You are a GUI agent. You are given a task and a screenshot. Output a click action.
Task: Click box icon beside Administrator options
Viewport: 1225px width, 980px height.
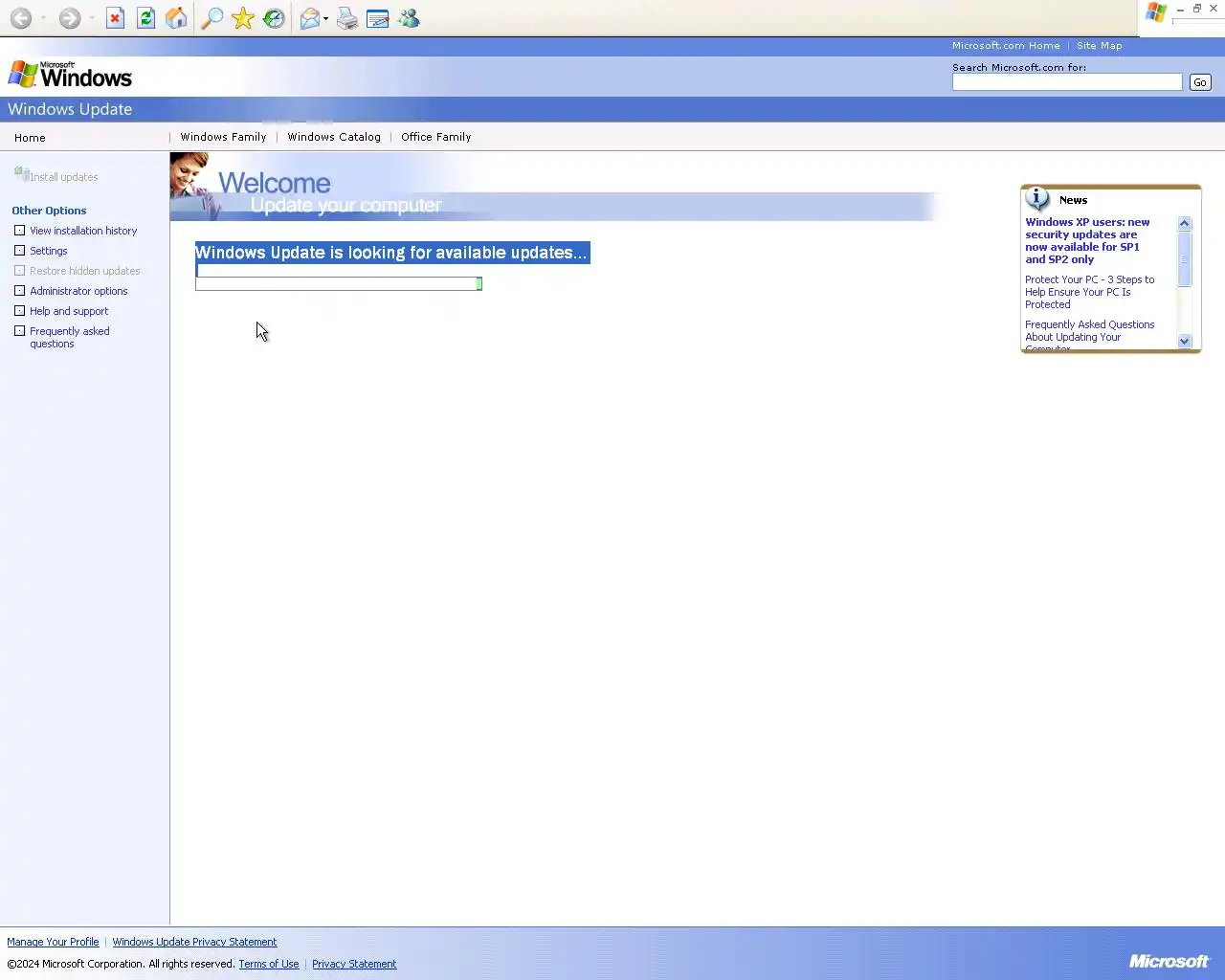click(19, 290)
